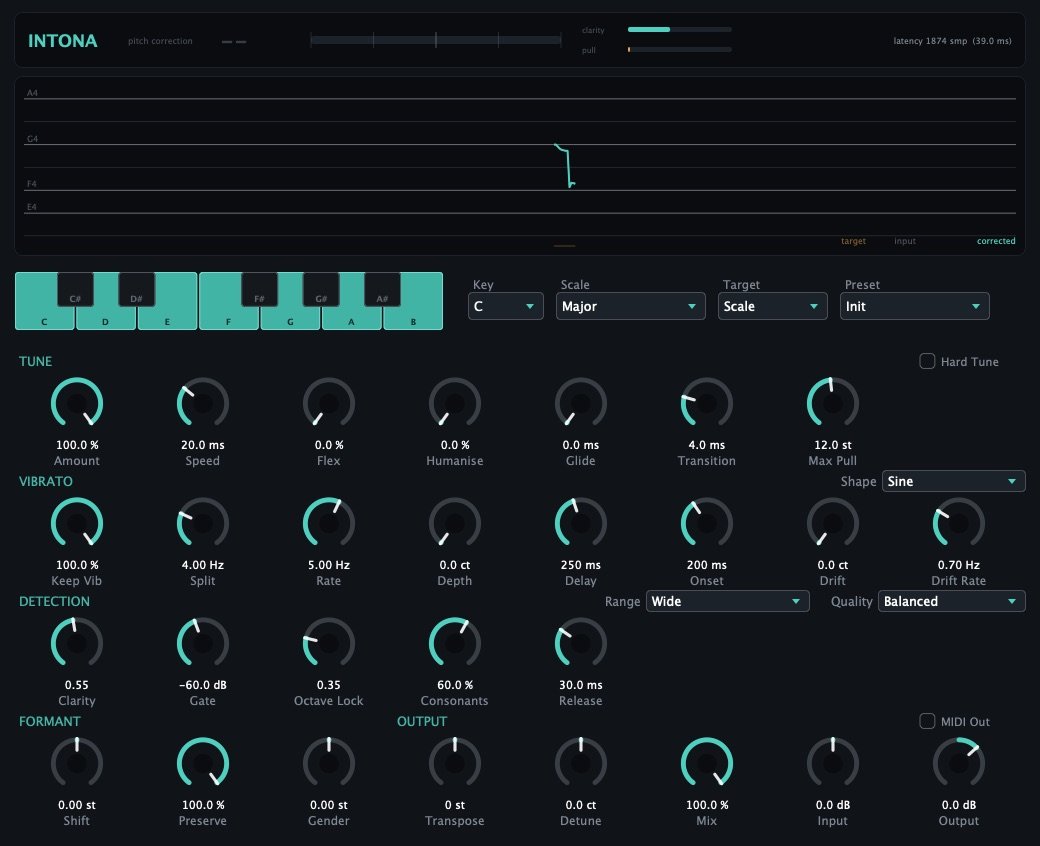This screenshot has width=1040, height=846.
Task: Click the Output gain knob
Action: click(958, 762)
